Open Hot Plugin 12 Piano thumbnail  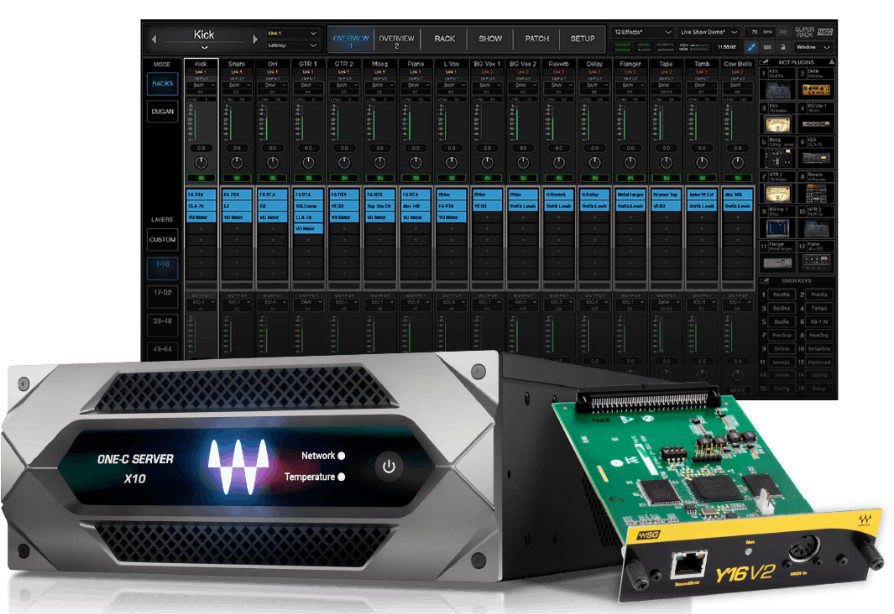[x=816, y=262]
